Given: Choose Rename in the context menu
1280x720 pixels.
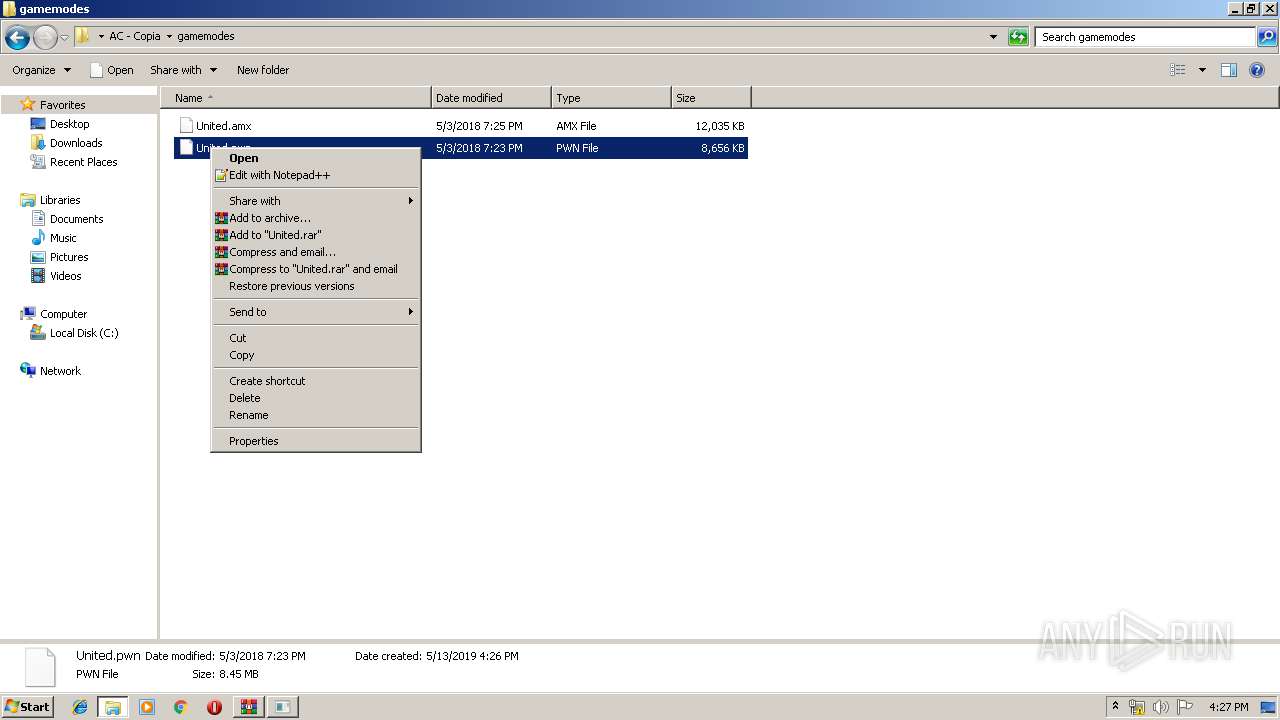Looking at the screenshot, I should tap(316, 415).
